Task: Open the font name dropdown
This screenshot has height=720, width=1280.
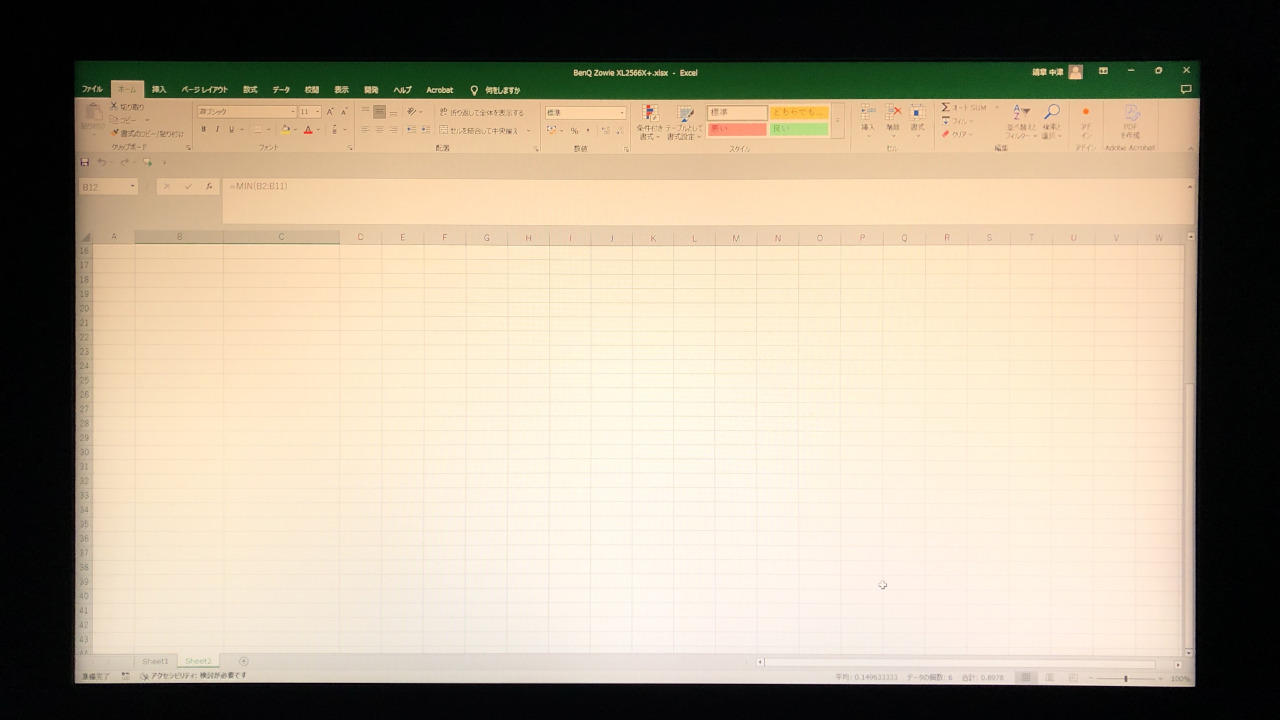Action: coord(293,112)
